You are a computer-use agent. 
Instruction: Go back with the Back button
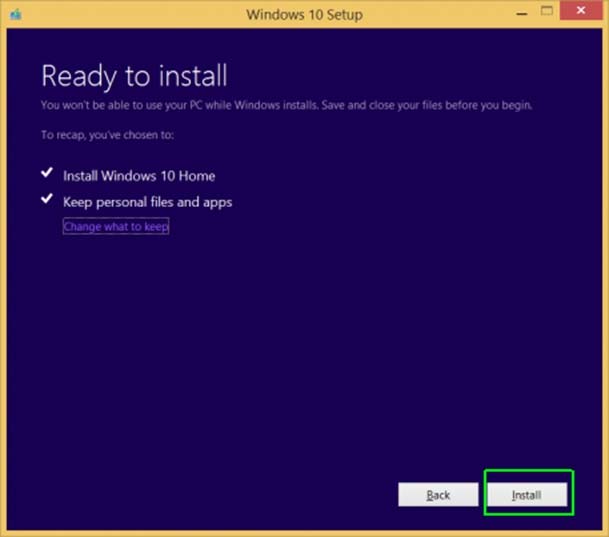click(x=438, y=495)
